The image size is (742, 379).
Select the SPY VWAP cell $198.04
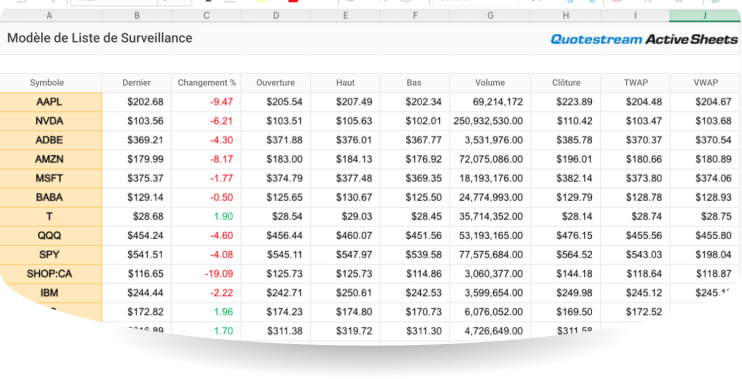click(706, 255)
